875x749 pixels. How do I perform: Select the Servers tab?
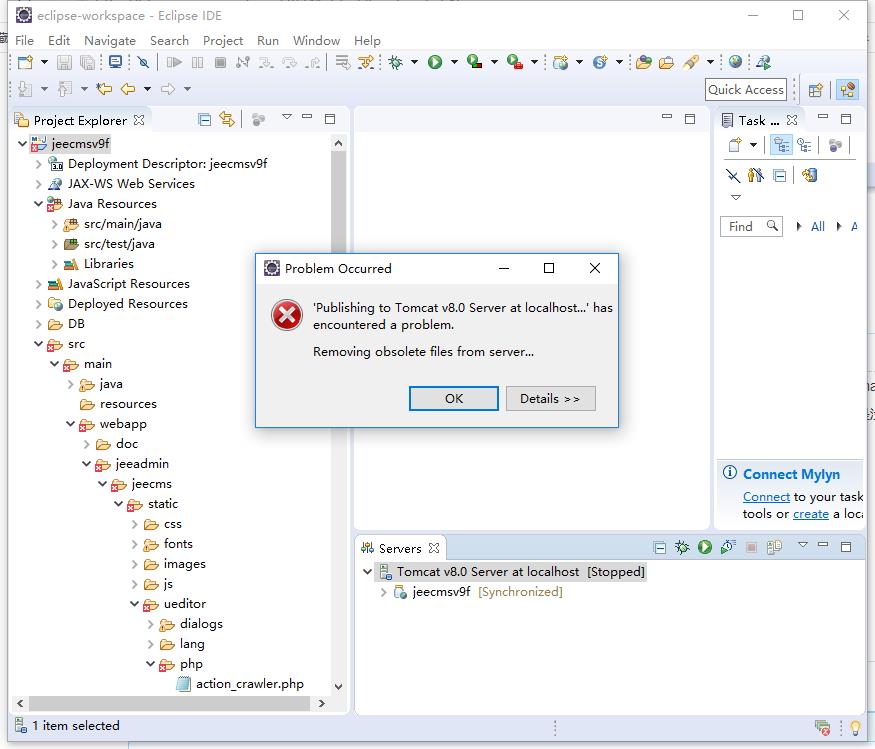coord(400,549)
